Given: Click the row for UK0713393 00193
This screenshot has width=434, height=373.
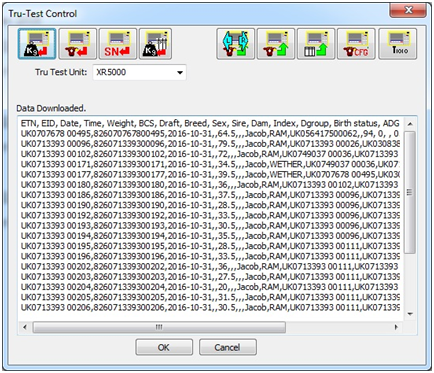Looking at the screenshot, I should 210,226.
